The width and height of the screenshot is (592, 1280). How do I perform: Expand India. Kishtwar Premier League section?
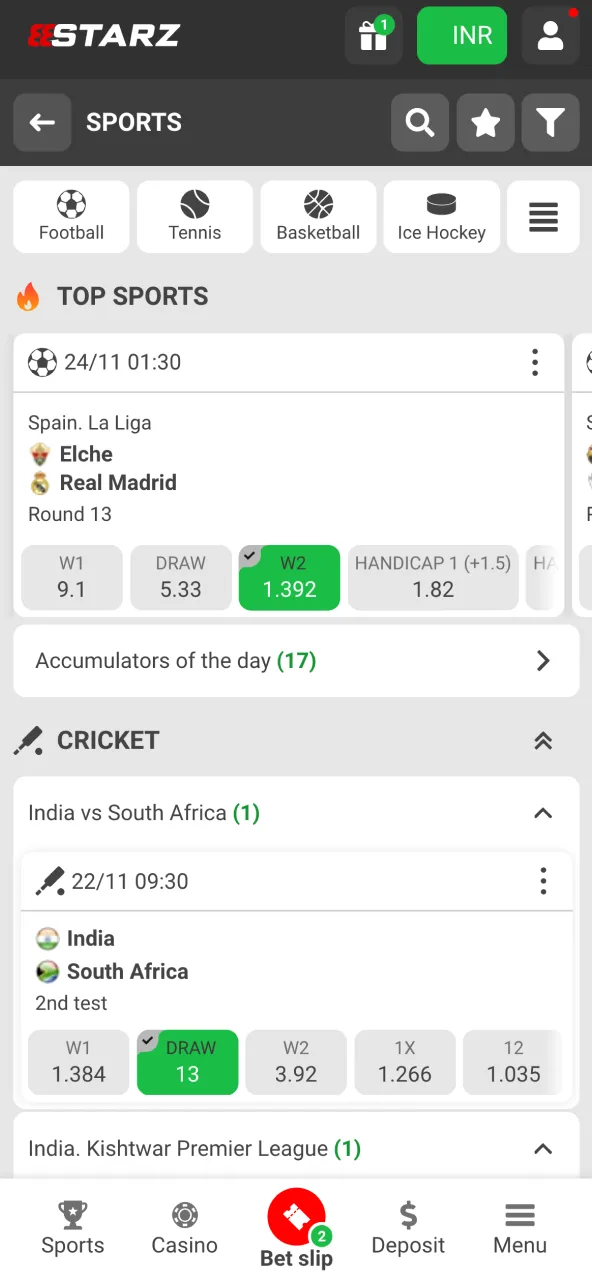click(543, 1148)
